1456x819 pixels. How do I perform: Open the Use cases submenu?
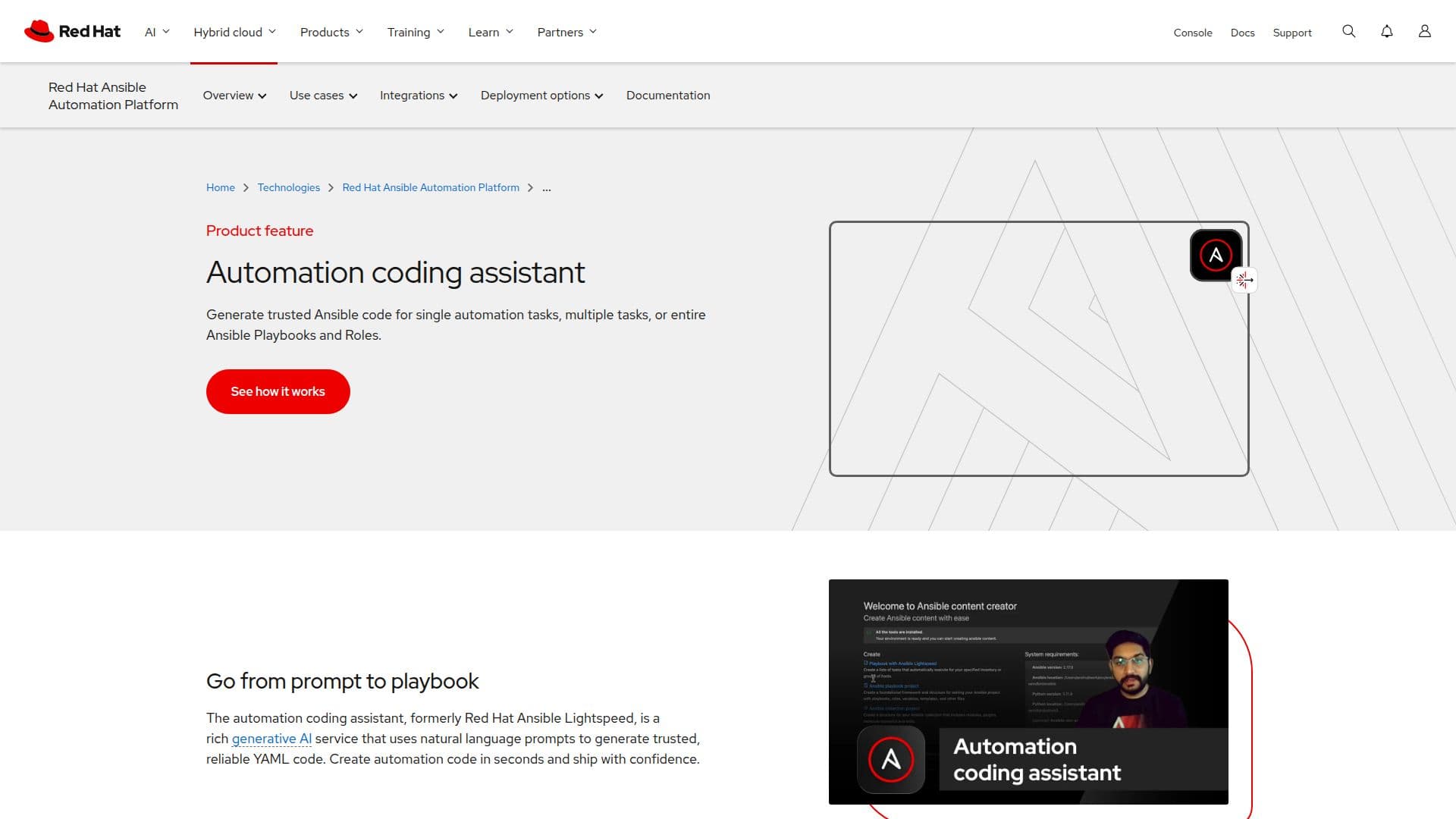323,96
